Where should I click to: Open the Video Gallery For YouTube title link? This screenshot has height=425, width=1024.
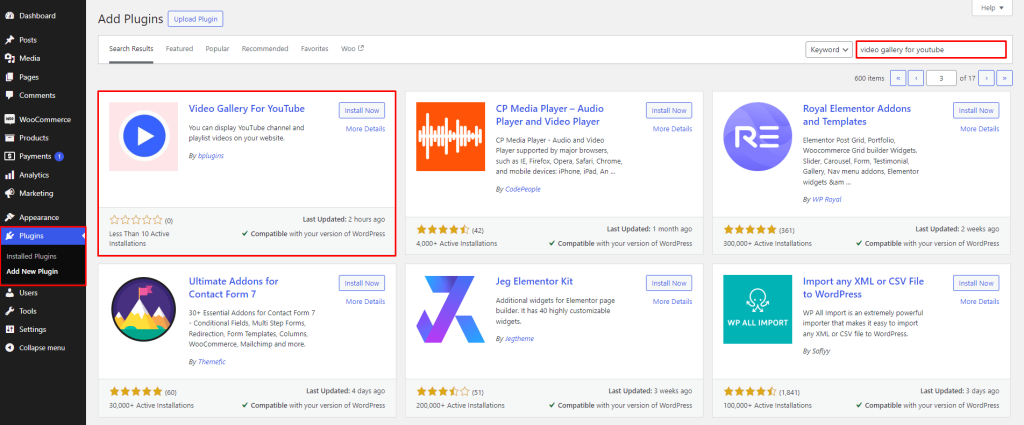[x=247, y=108]
